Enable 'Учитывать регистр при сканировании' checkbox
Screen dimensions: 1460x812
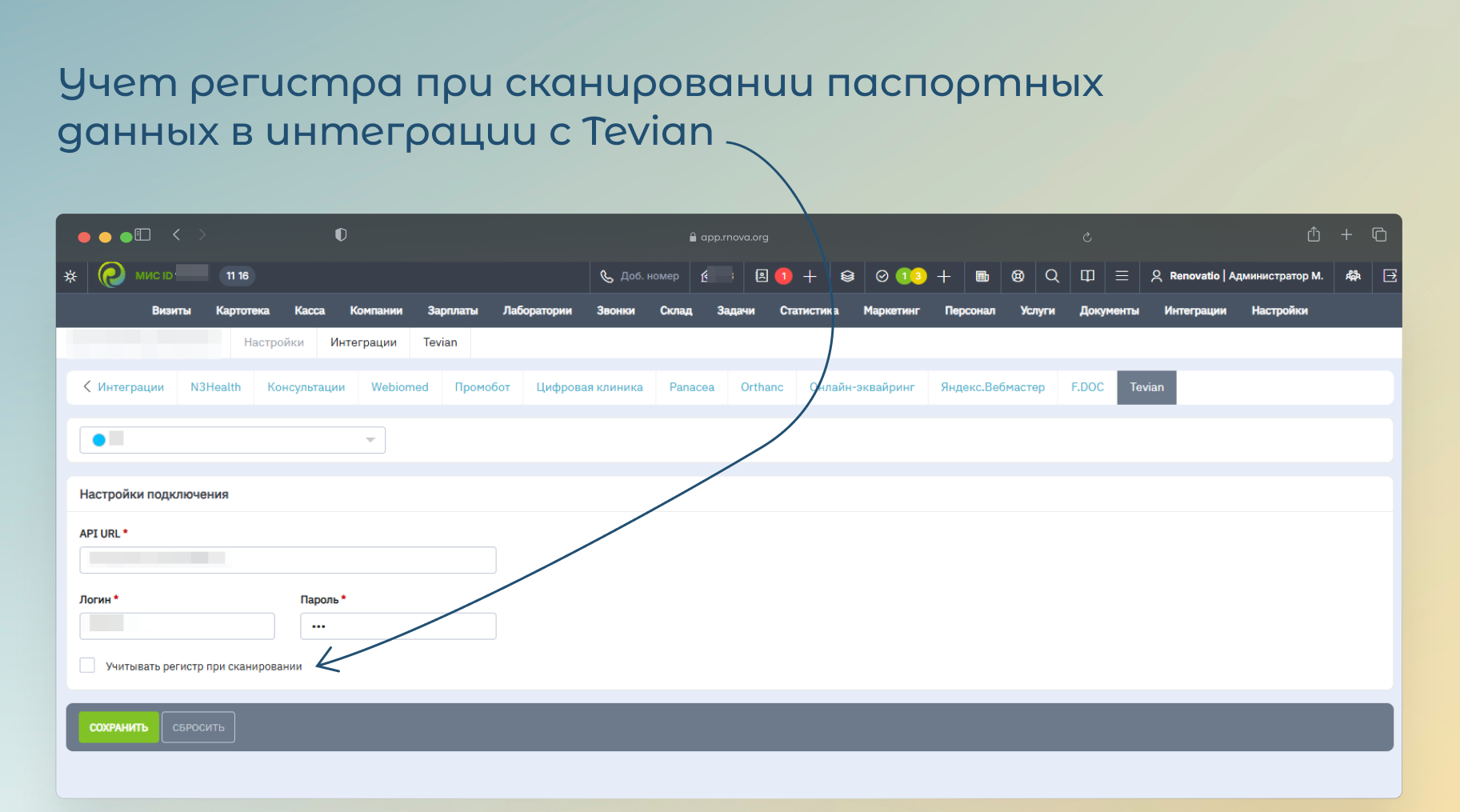(87, 666)
